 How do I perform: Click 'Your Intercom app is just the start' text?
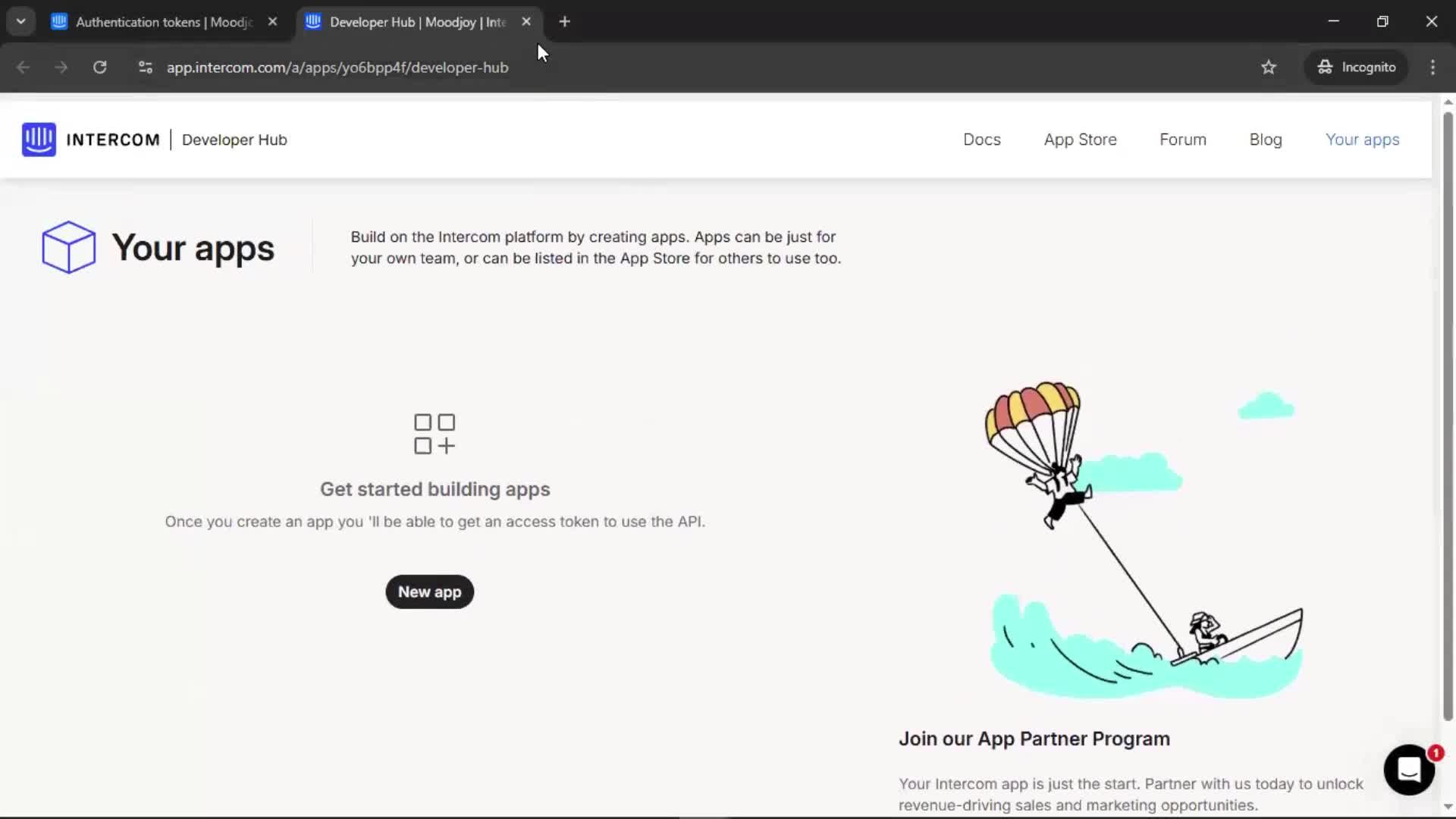click(x=1131, y=794)
